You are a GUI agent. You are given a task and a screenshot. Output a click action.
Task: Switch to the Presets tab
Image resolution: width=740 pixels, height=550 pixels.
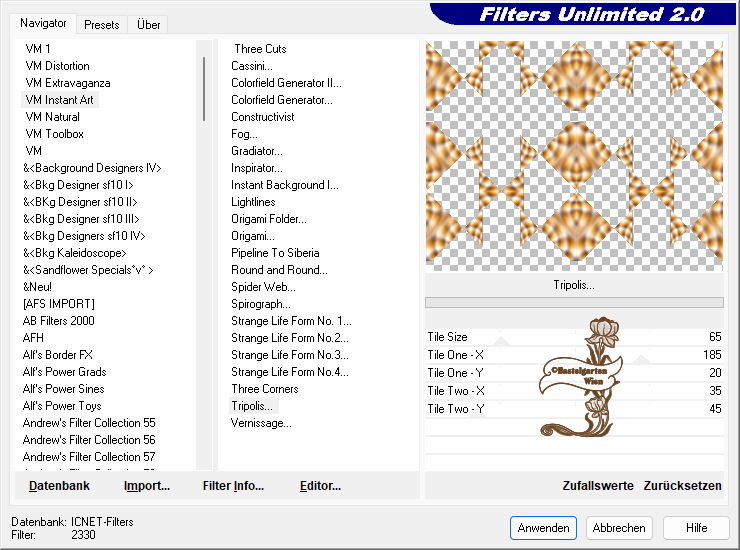102,24
